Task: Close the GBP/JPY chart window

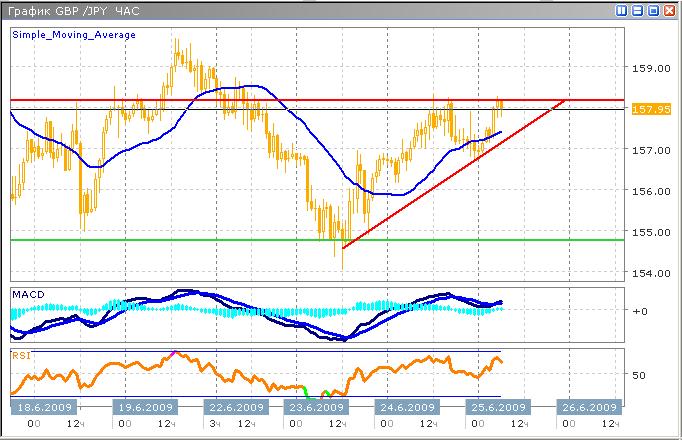Action: coord(670,10)
